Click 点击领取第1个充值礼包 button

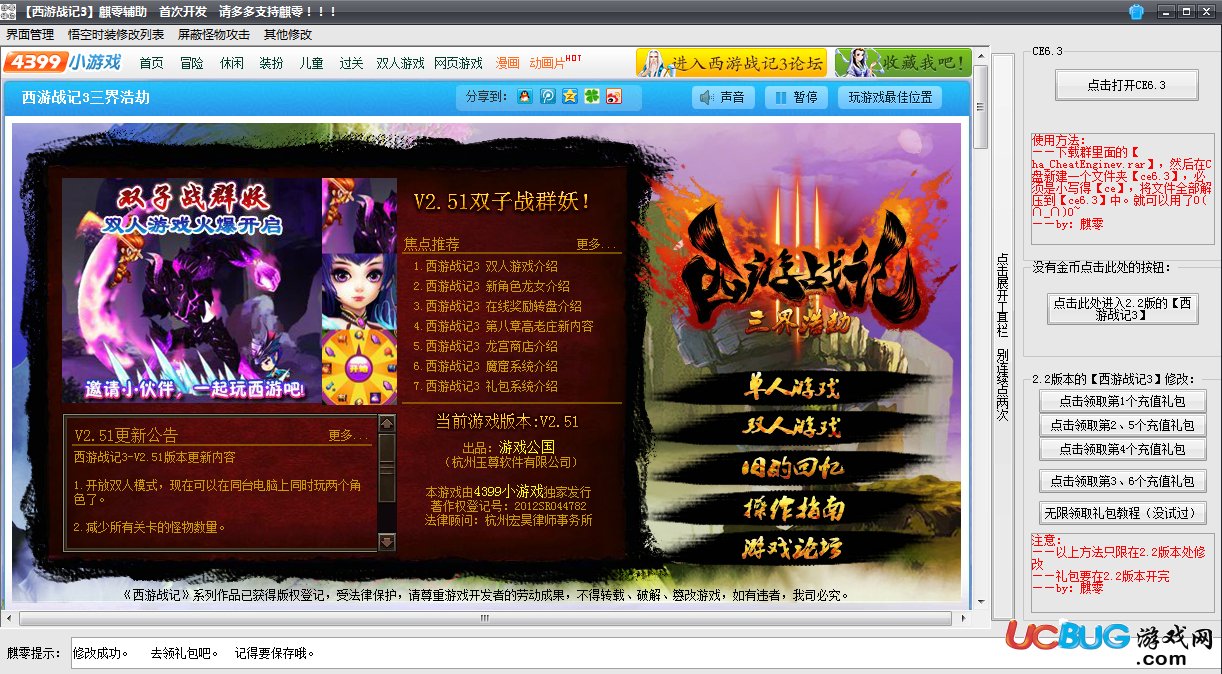1123,401
